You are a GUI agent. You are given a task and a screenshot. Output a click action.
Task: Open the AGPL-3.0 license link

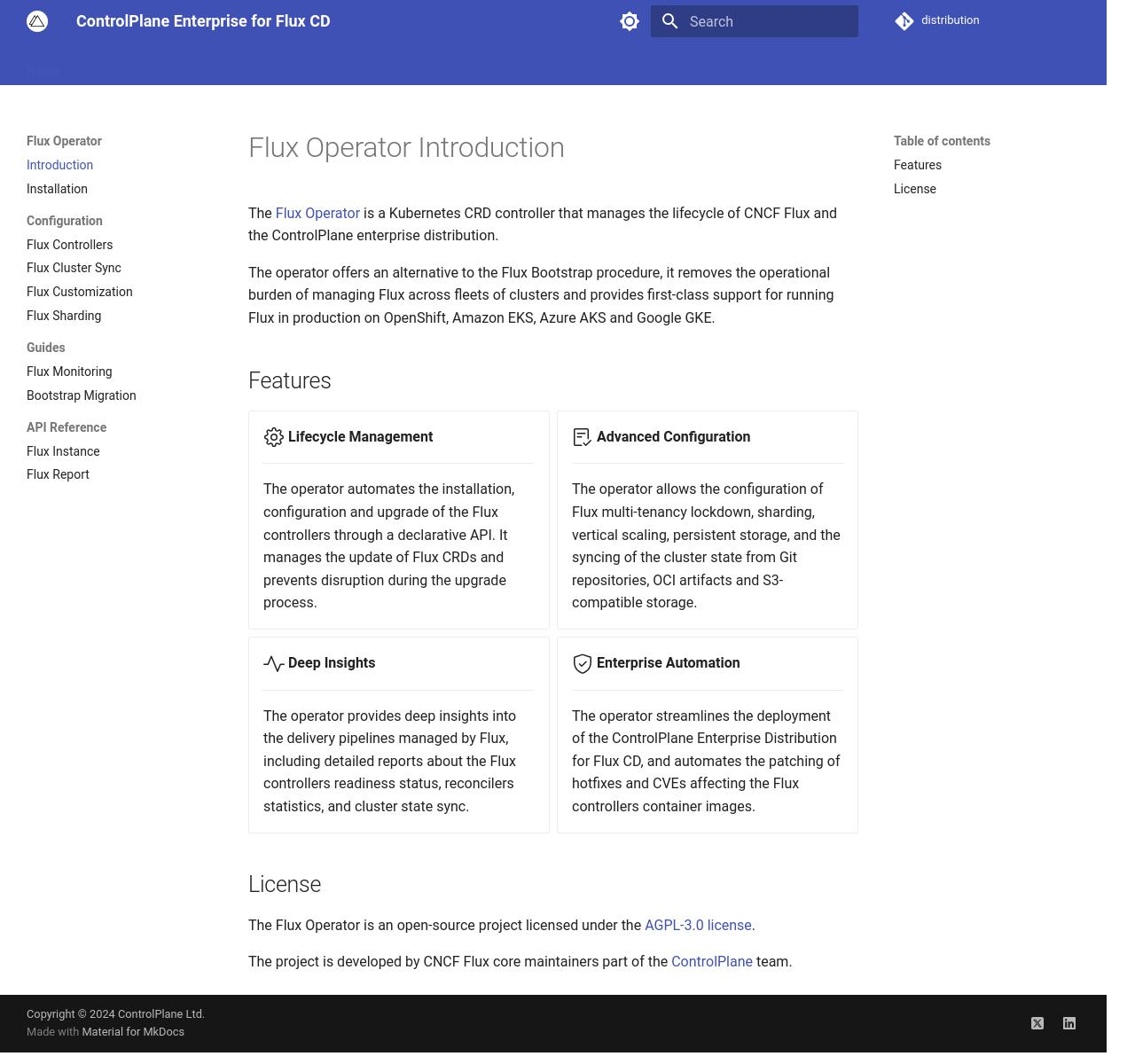[x=698, y=925]
